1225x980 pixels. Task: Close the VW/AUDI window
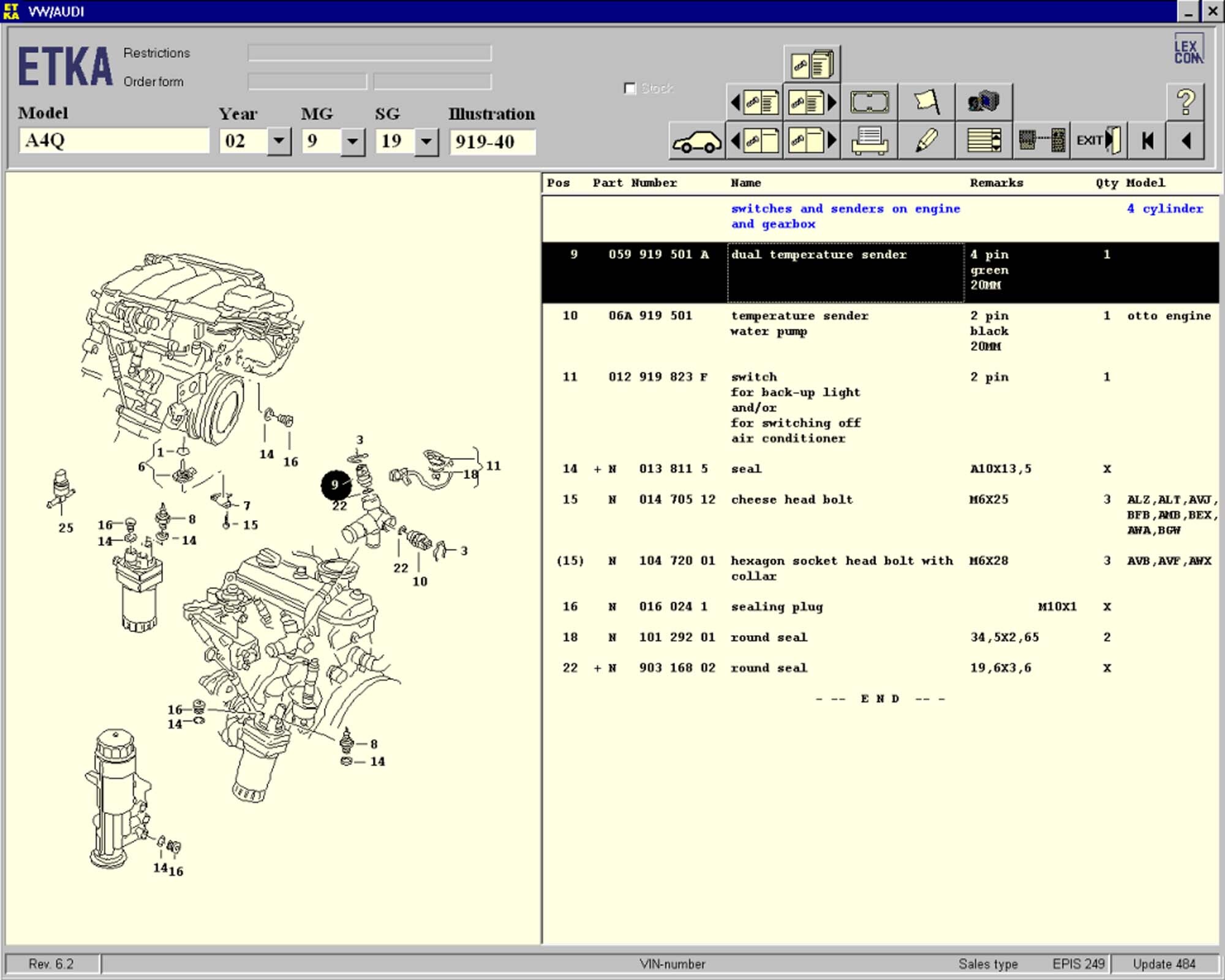[x=1212, y=11]
